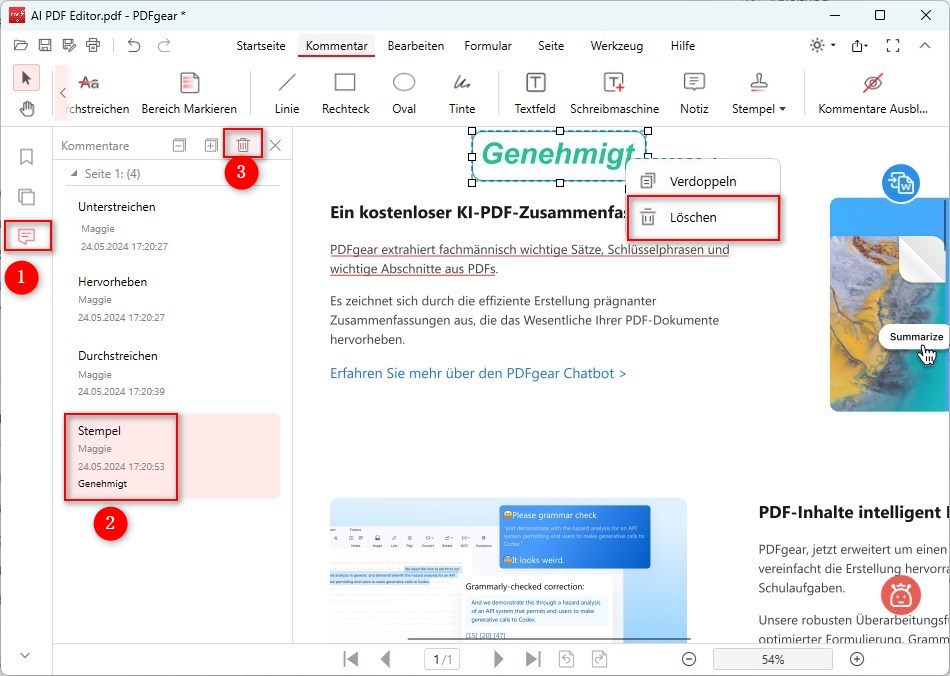Open the Hilfe tab
Screen dimensions: 950x676
pos(683,46)
